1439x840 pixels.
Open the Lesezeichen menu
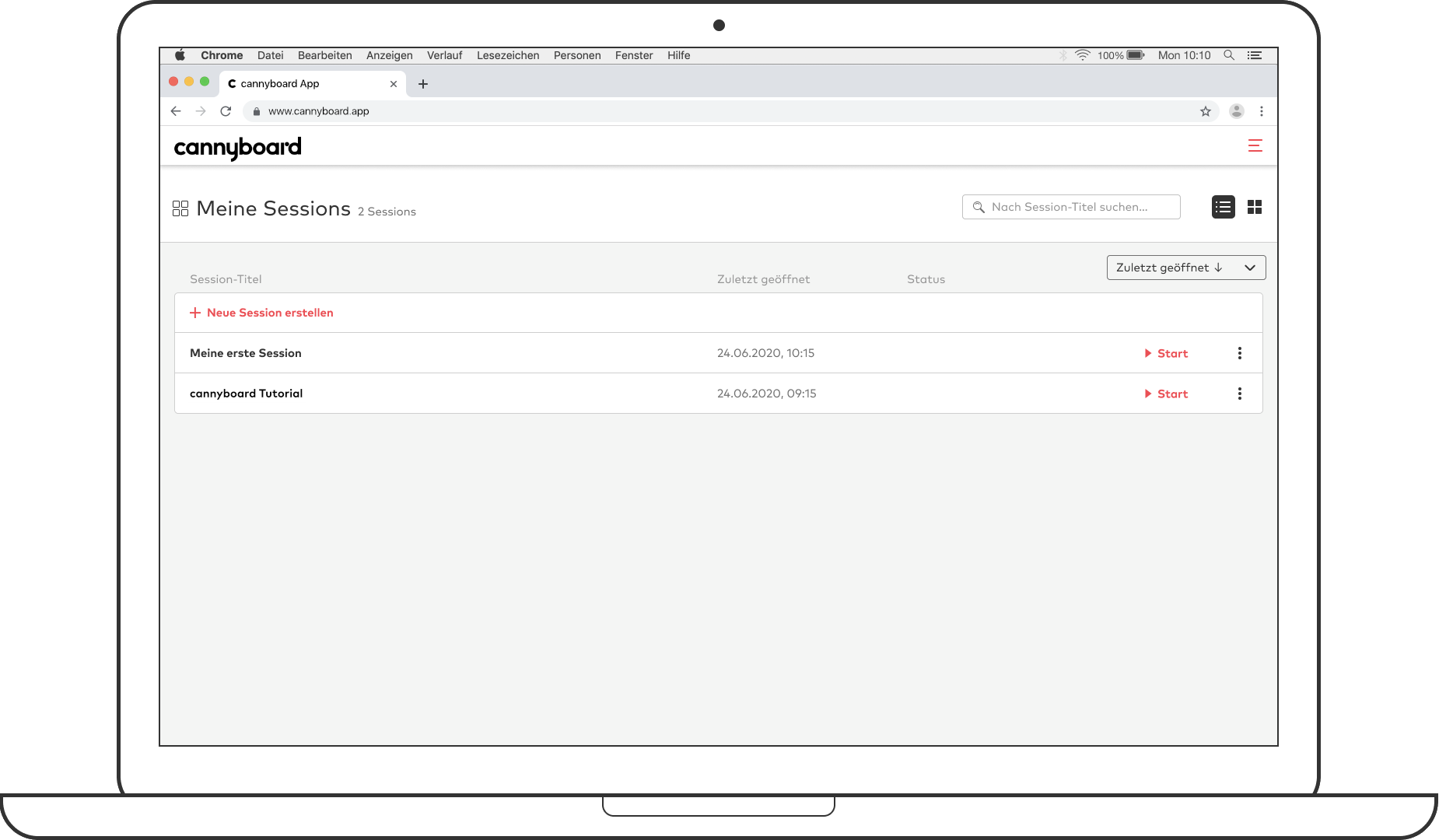click(x=508, y=55)
